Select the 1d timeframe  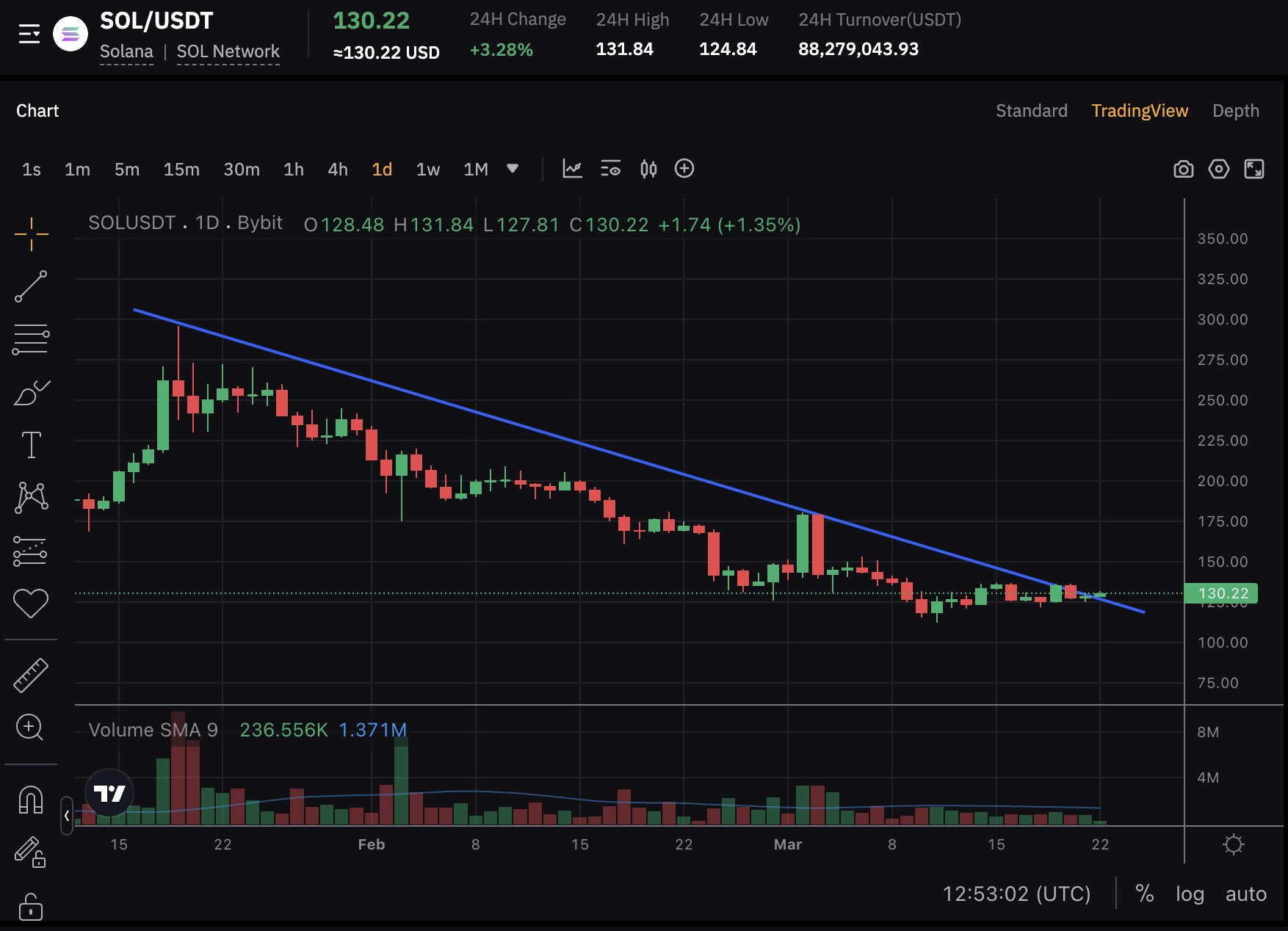click(x=382, y=170)
